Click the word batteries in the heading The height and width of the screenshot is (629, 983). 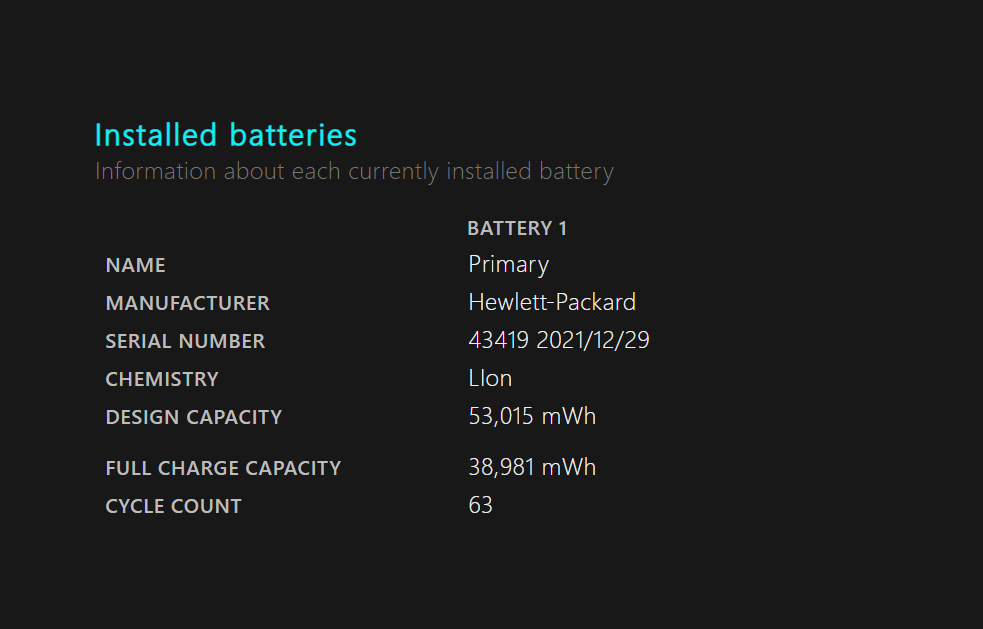coord(293,135)
